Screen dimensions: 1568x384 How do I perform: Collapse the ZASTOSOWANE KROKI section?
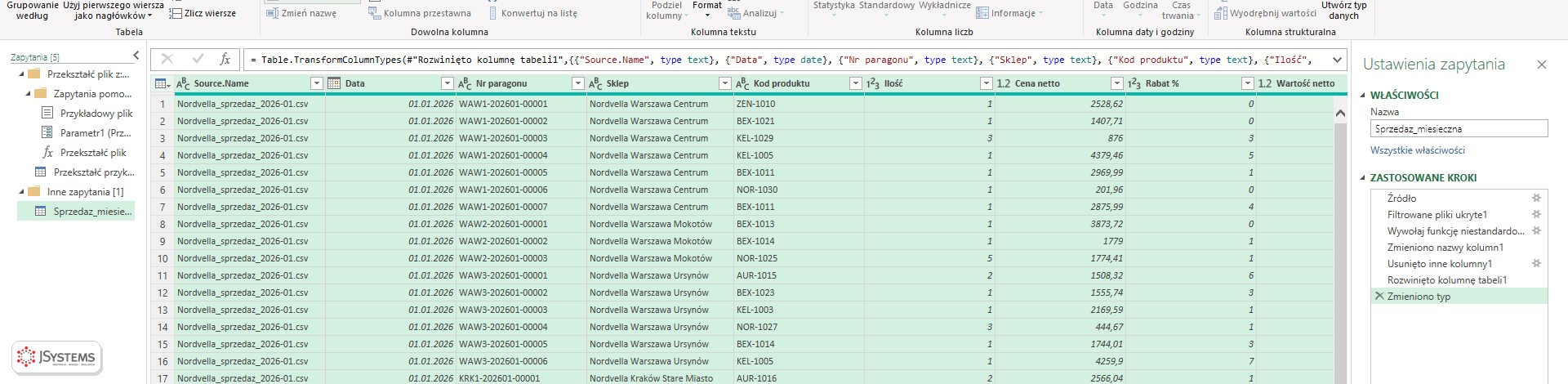click(1363, 177)
